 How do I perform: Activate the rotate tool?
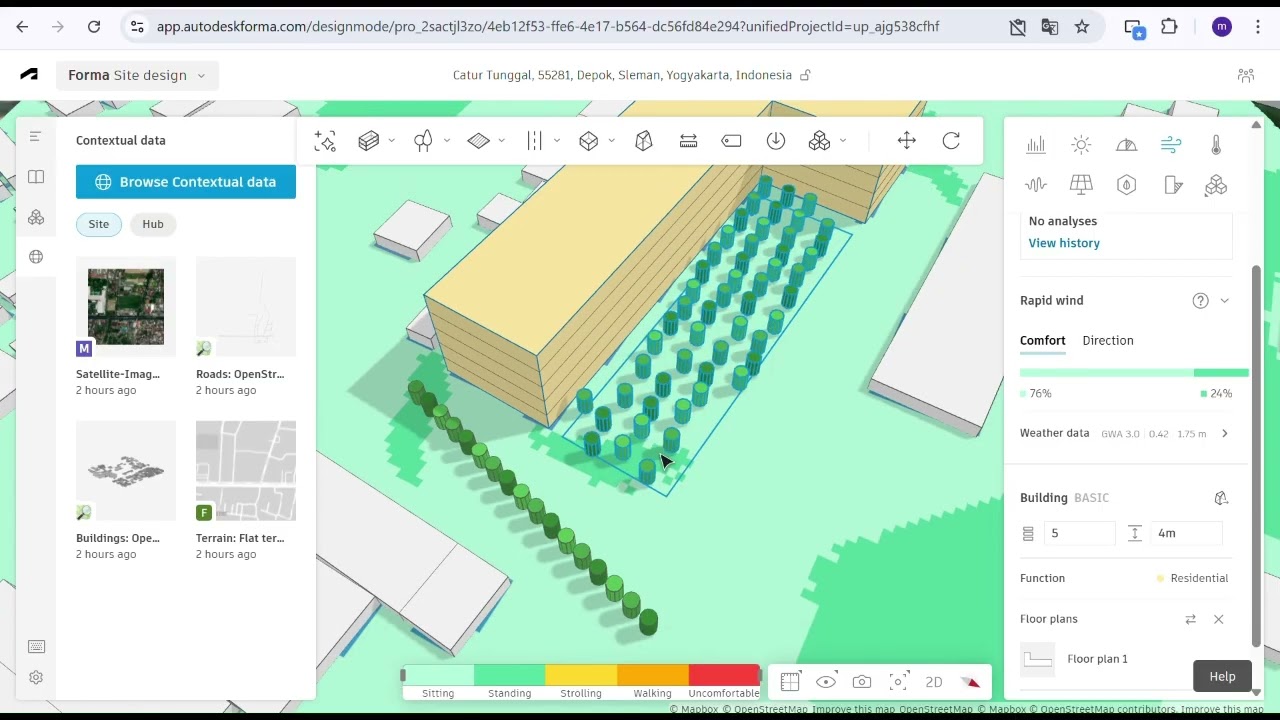951,141
